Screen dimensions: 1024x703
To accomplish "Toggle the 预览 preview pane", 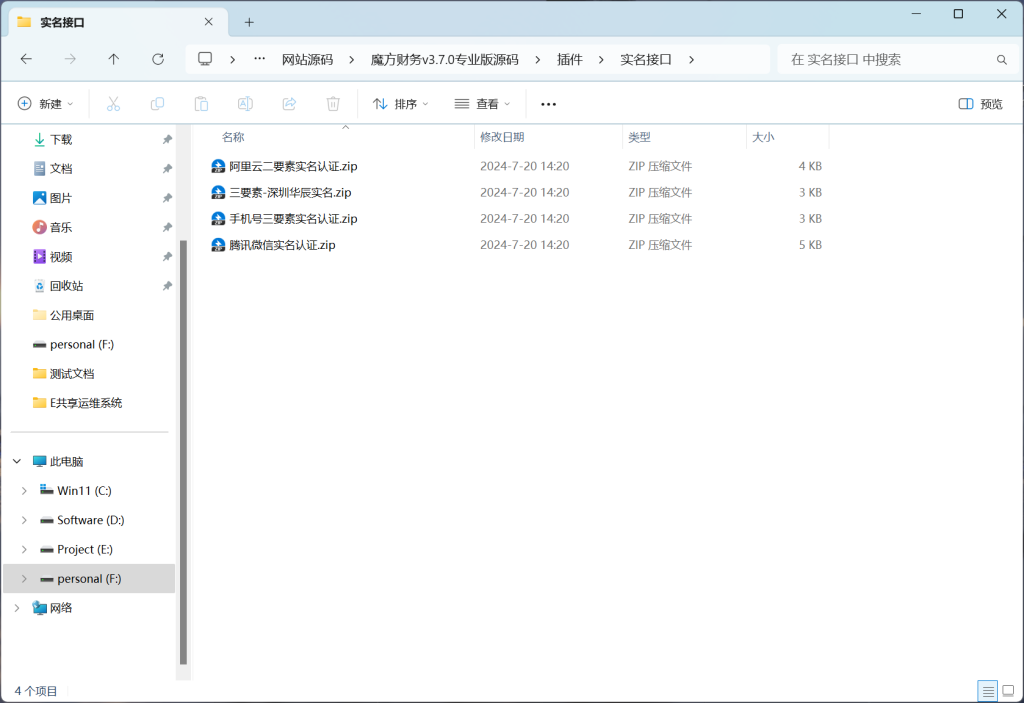I will pos(979,103).
